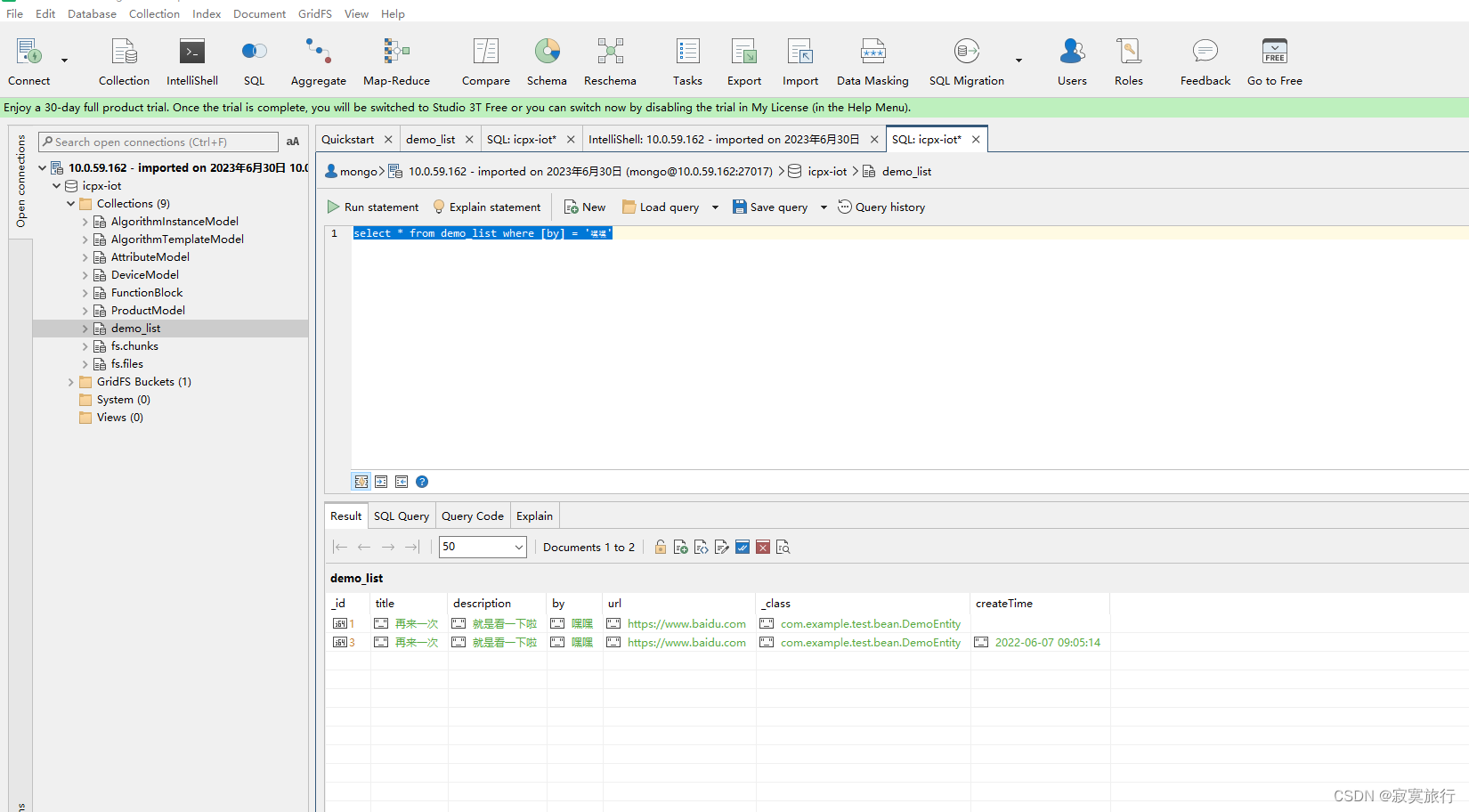Open the Feedback dialog
This screenshot has width=1469, height=812.
[x=1205, y=61]
